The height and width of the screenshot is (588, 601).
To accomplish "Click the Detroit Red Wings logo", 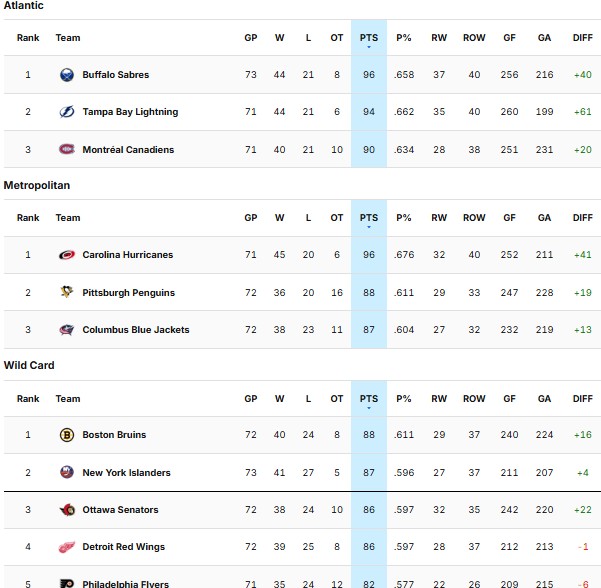I will [x=67, y=547].
